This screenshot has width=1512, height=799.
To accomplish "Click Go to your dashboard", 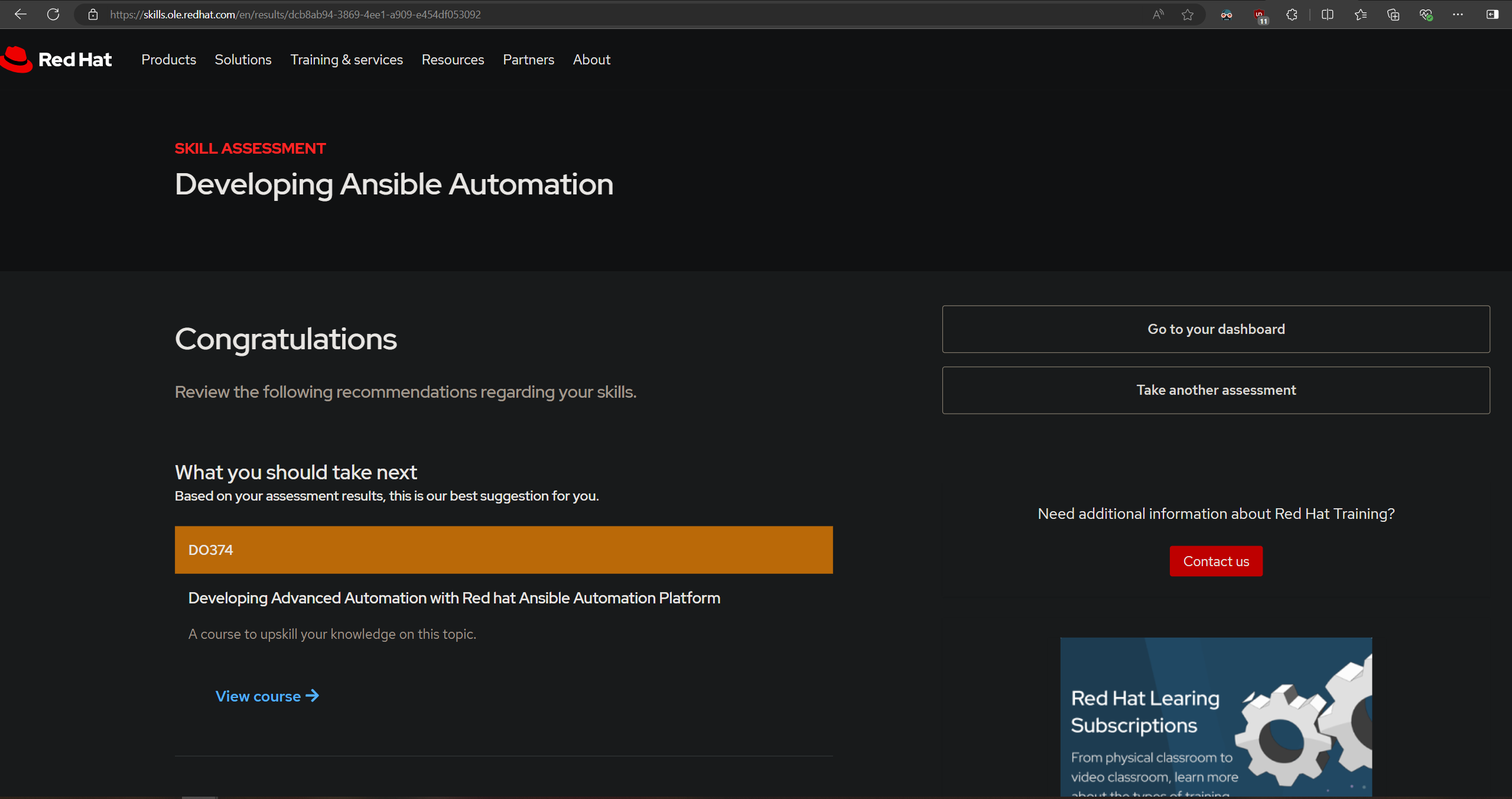I will pyautogui.click(x=1215, y=329).
